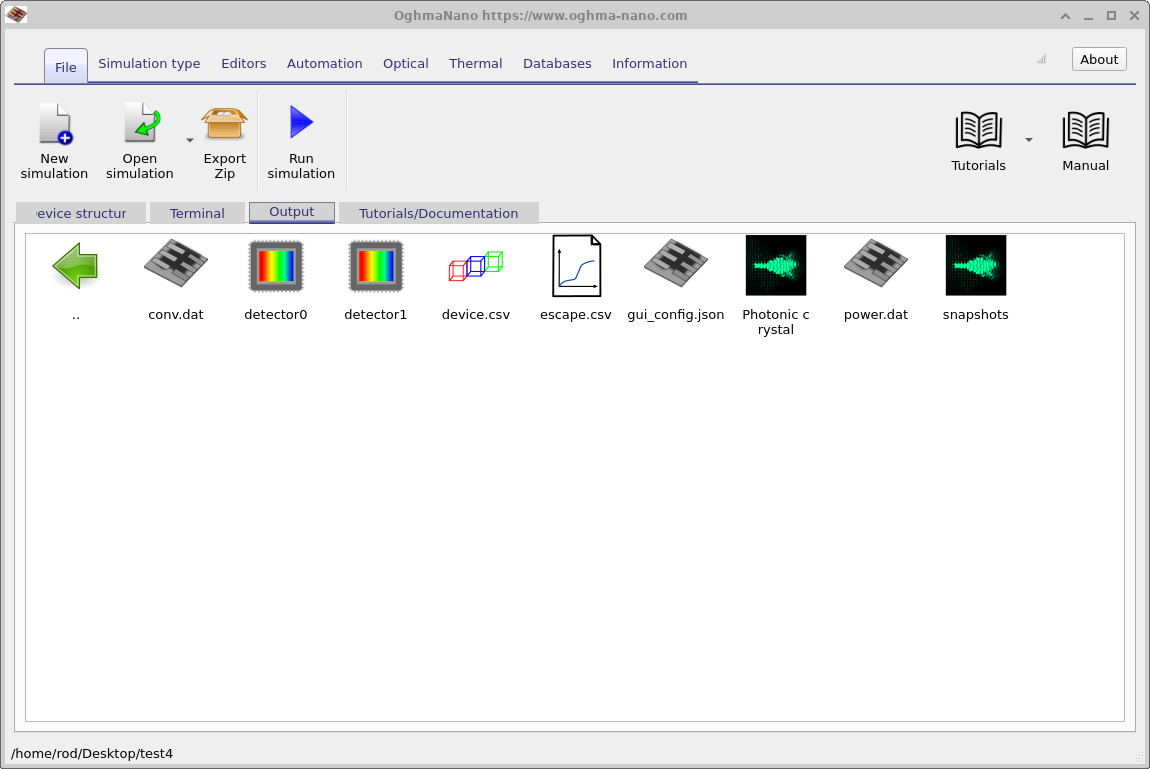This screenshot has width=1150, height=769.
Task: Select the detector0 spectrum icon
Action: point(276,265)
